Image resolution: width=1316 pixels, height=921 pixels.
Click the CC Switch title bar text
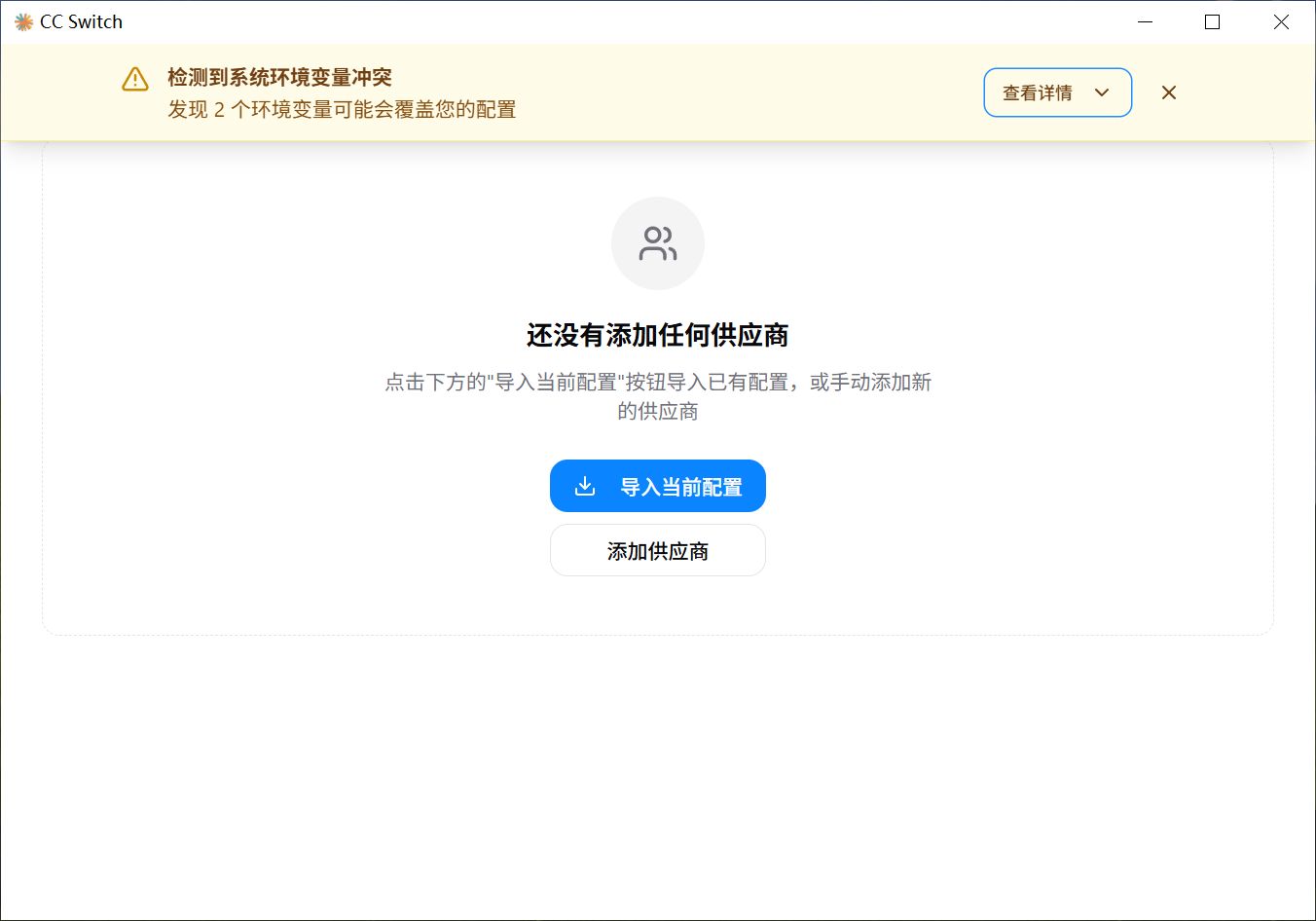82,22
